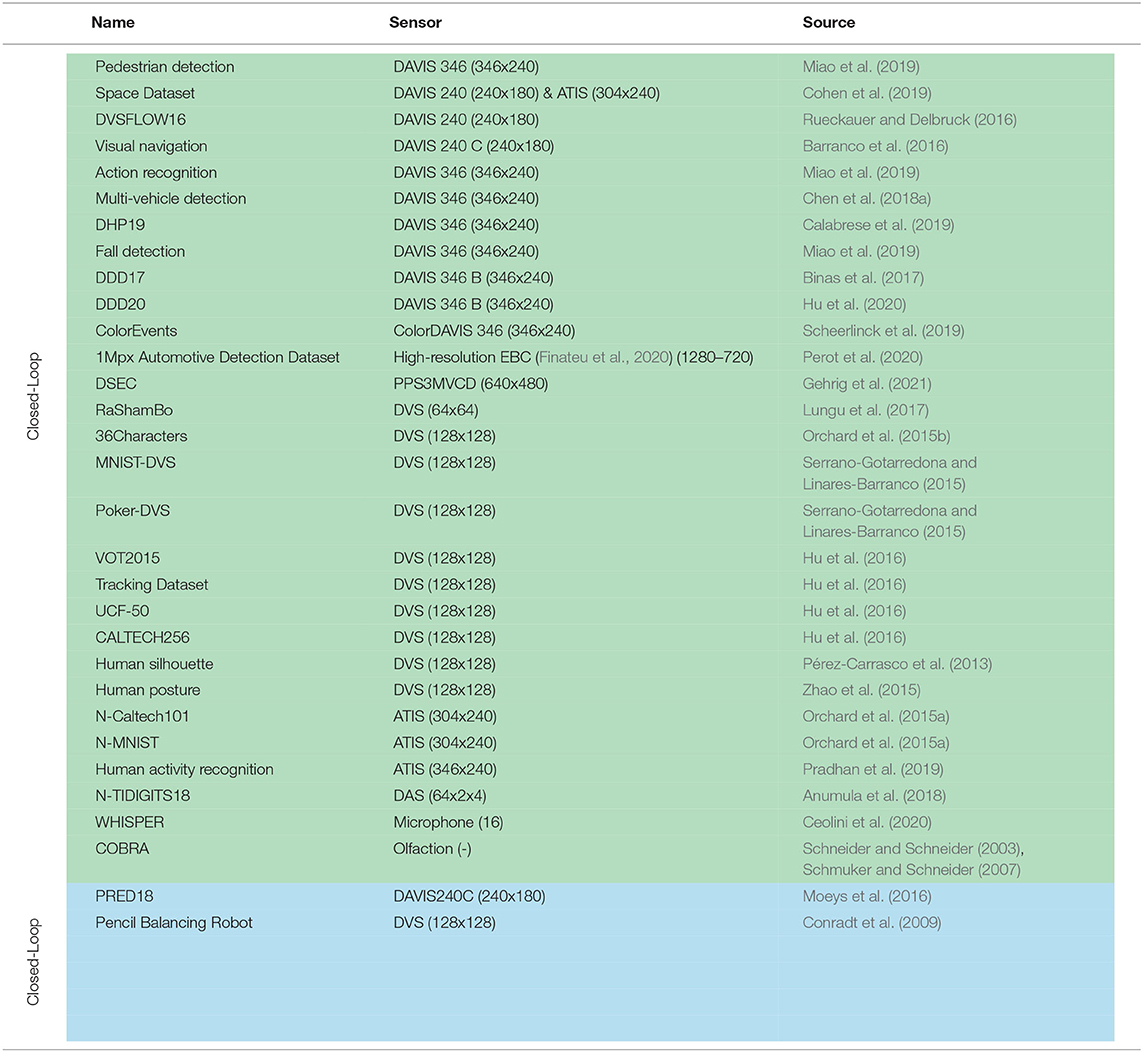This screenshot has width=1143, height=1052.
Task: Click the Human silhouette dataset name
Action: click(155, 664)
